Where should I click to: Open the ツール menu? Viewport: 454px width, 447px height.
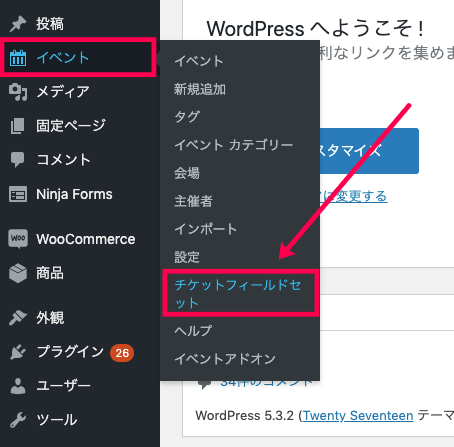[57, 420]
